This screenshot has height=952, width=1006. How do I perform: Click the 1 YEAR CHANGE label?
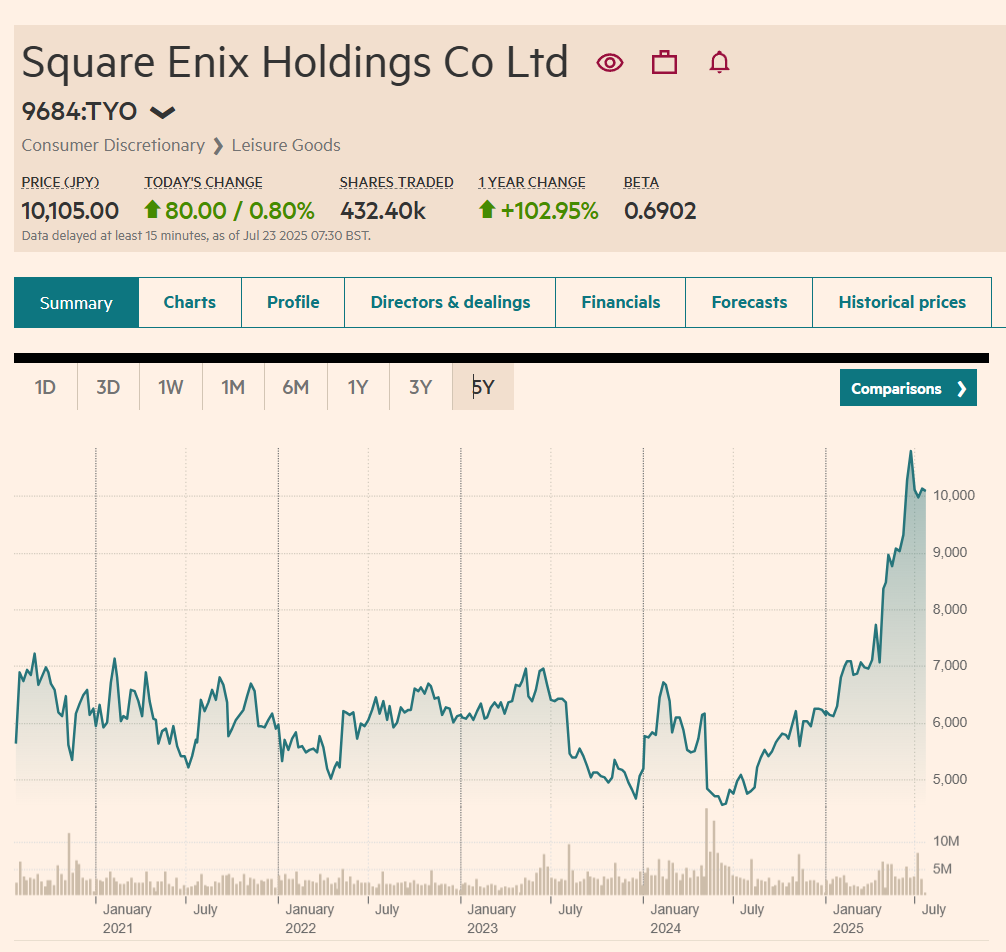532,182
